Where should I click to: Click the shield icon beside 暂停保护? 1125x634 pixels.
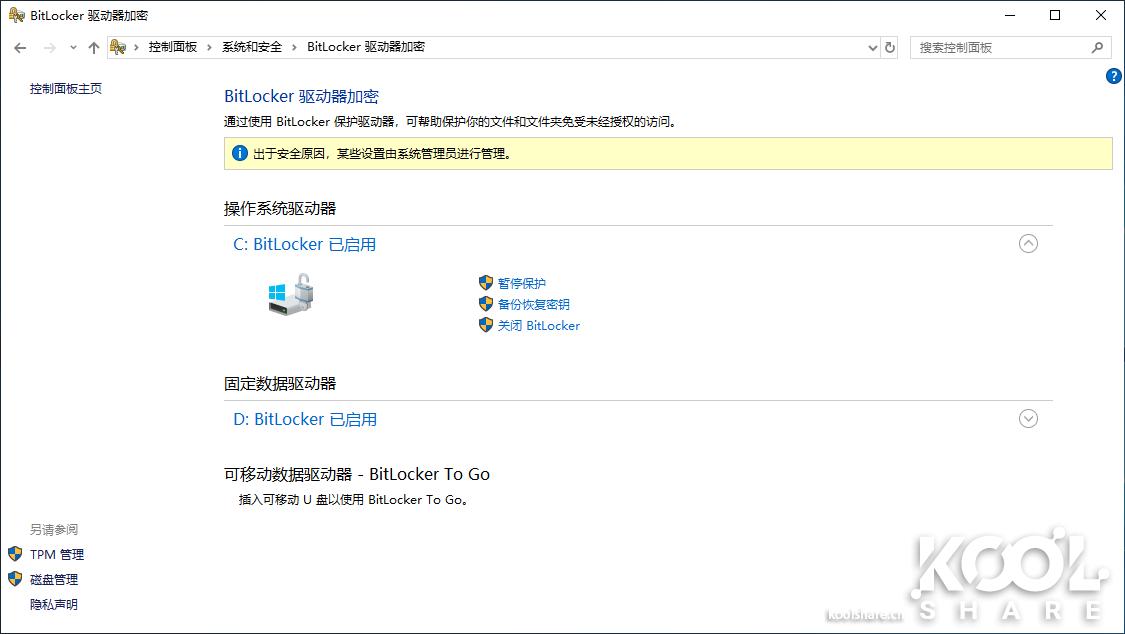486,283
